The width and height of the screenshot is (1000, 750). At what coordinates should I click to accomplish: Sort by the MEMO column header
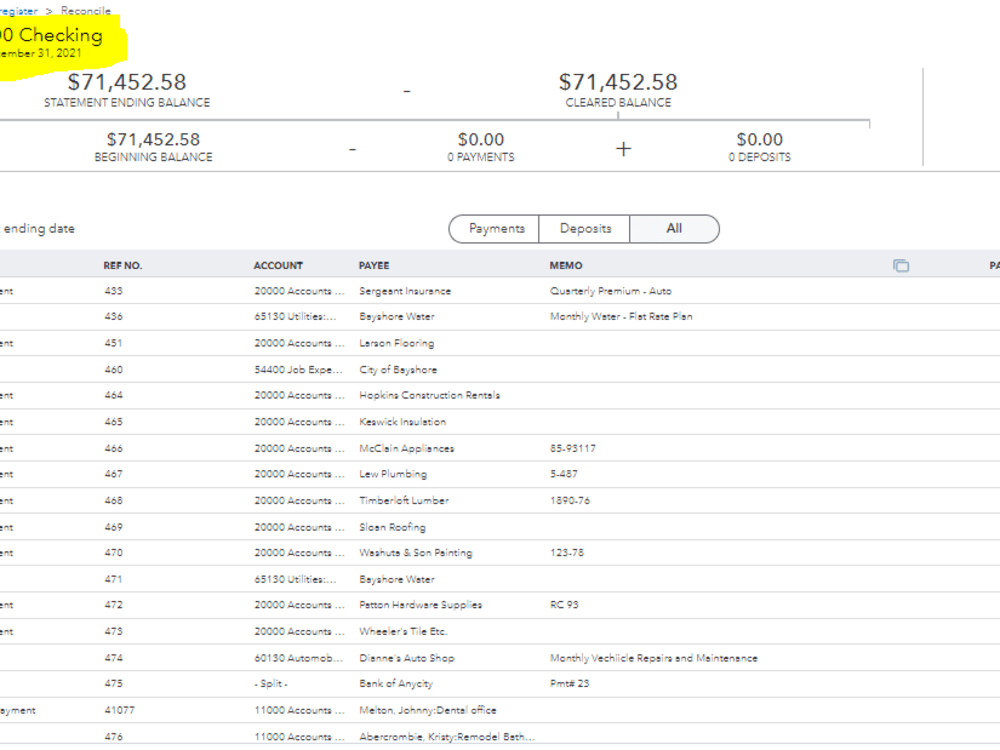(566, 265)
